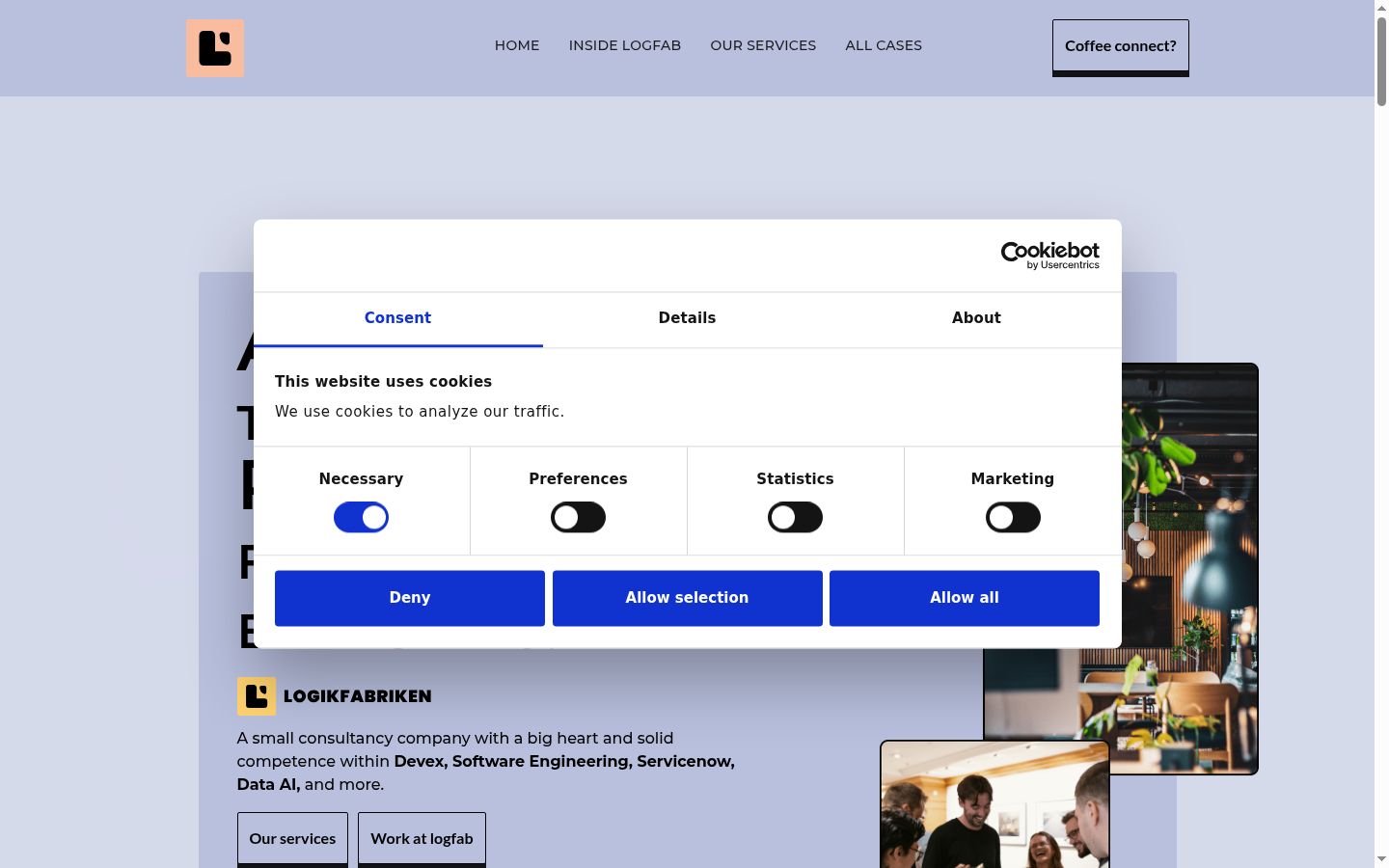1389x868 pixels.
Task: Open ALL CASES in the navigation
Action: point(884,45)
